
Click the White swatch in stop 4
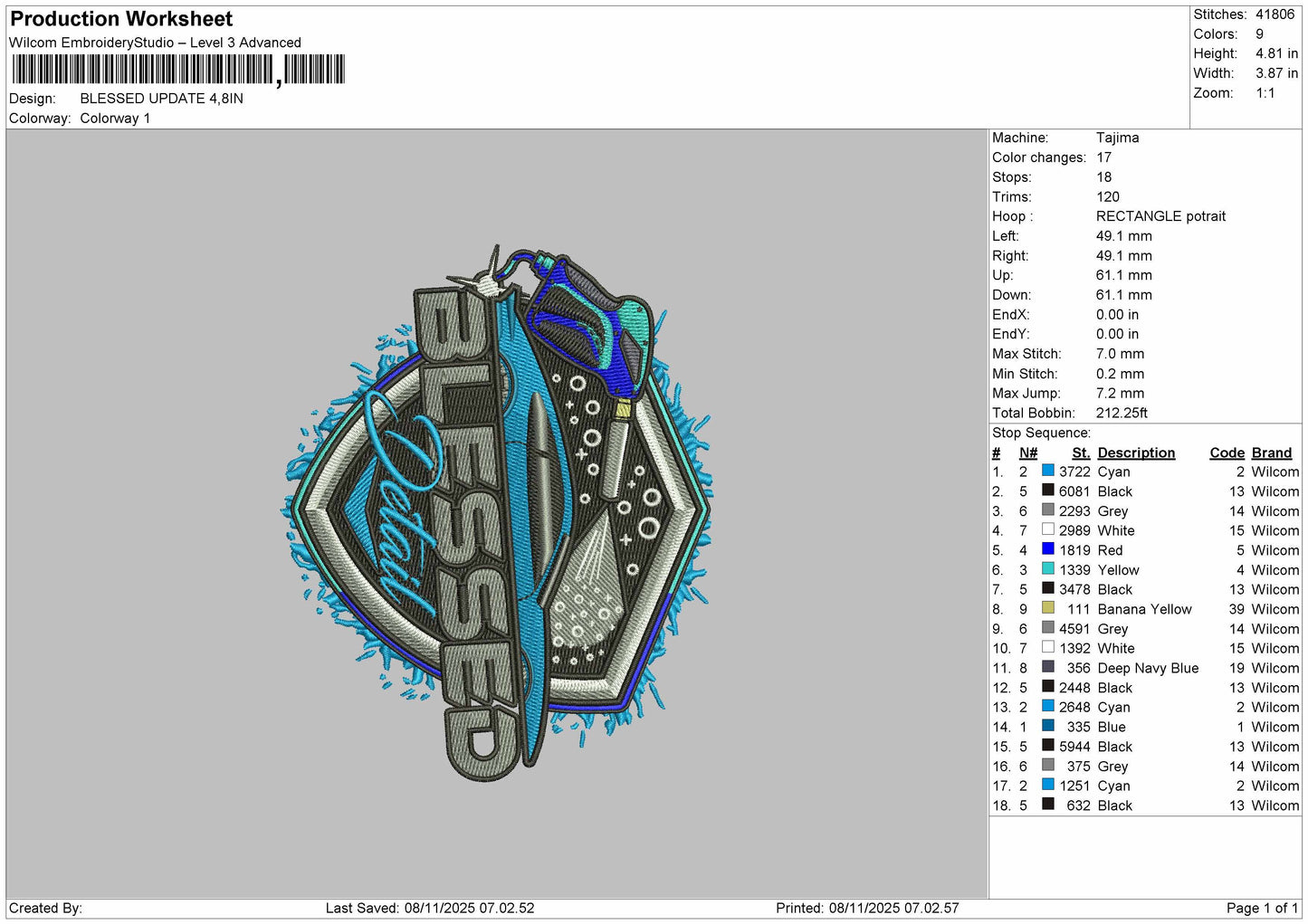(1047, 529)
